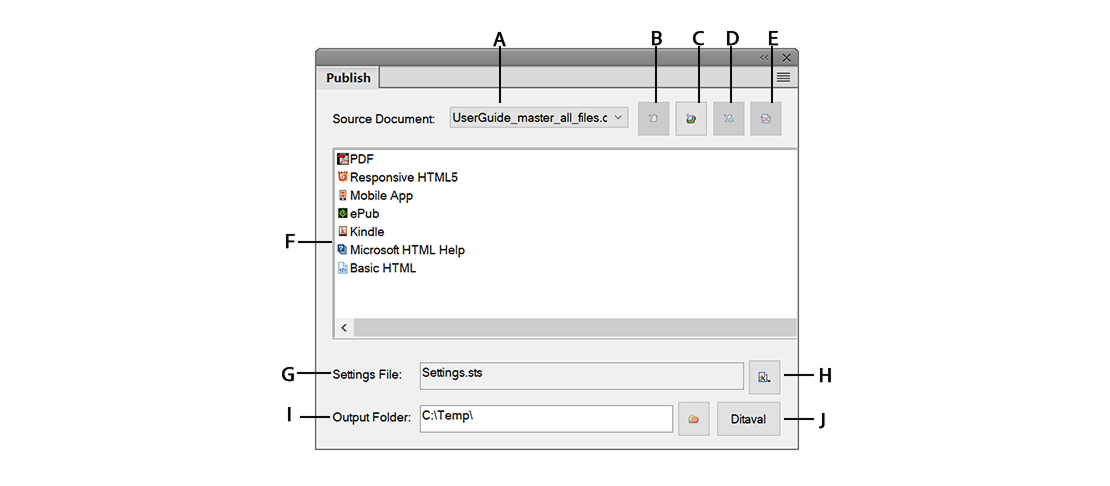Image resolution: width=1110 pixels, height=486 pixels.
Task: Browse for output folder with folder icon
Action: [x=693, y=419]
